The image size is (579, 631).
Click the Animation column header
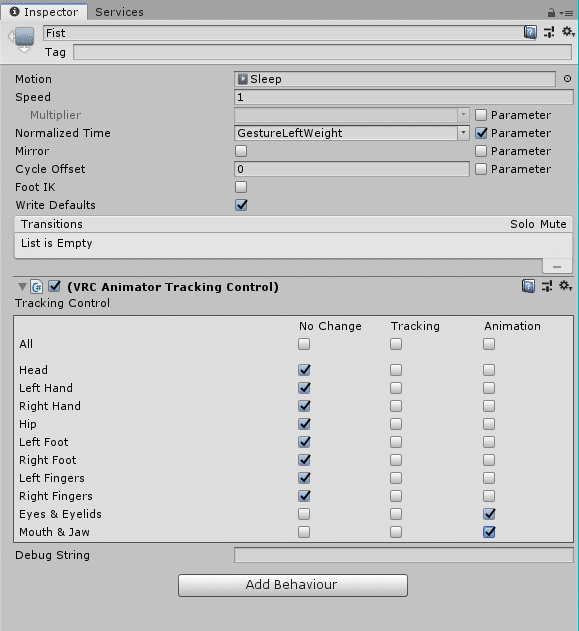[x=512, y=326]
